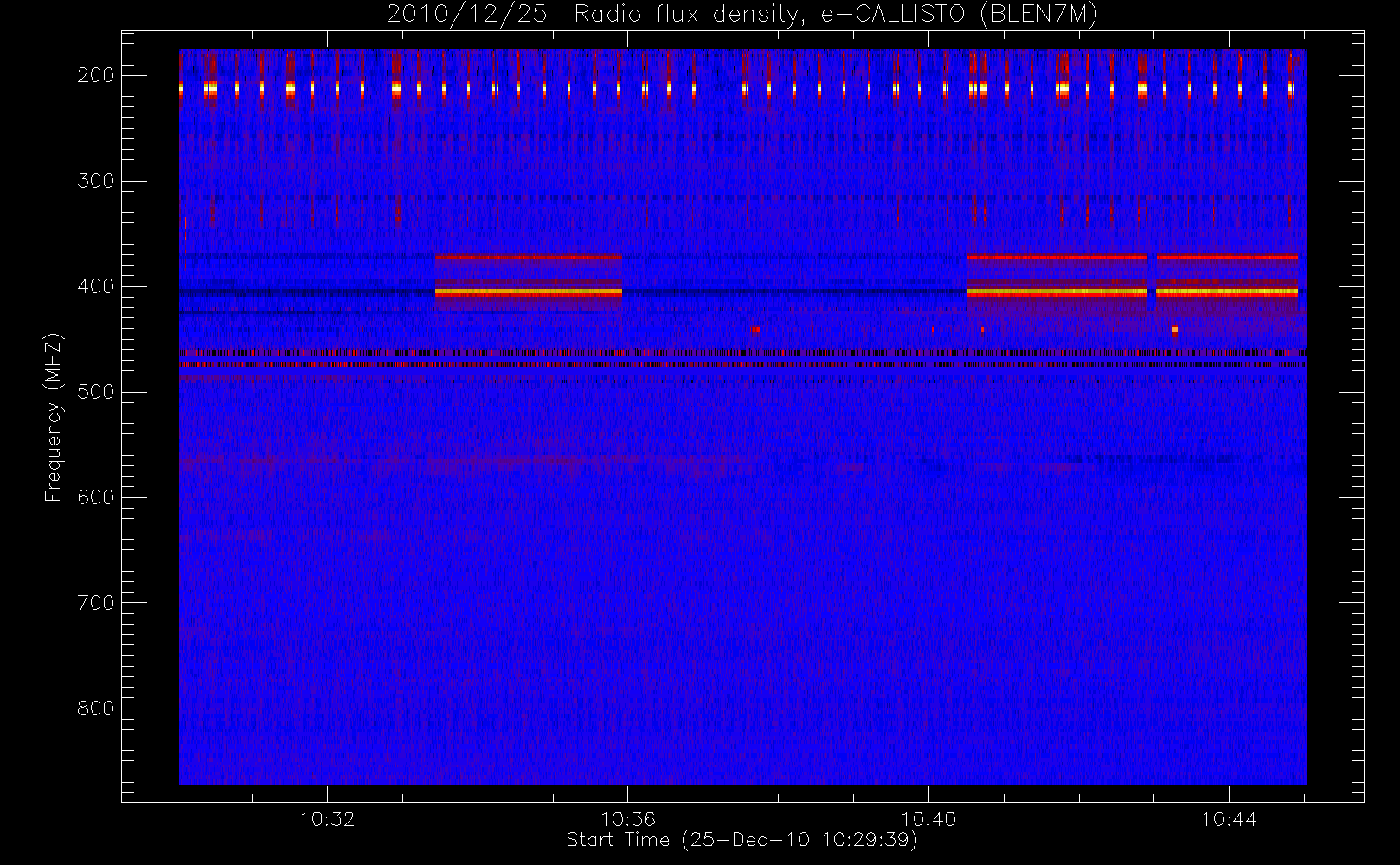Viewport: 1400px width, 865px height.
Task: Click the 400 frequency tick label
Action: [96, 286]
